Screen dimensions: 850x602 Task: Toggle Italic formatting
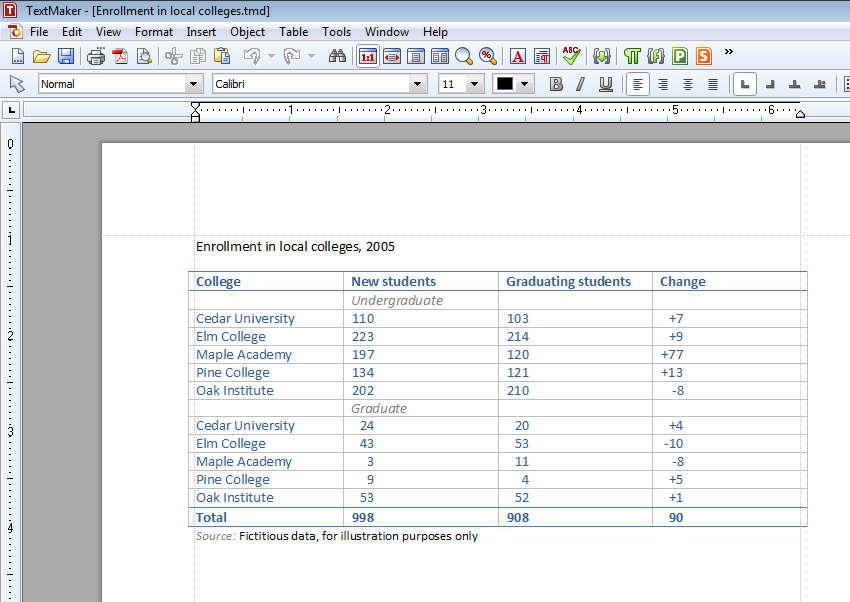pos(580,84)
